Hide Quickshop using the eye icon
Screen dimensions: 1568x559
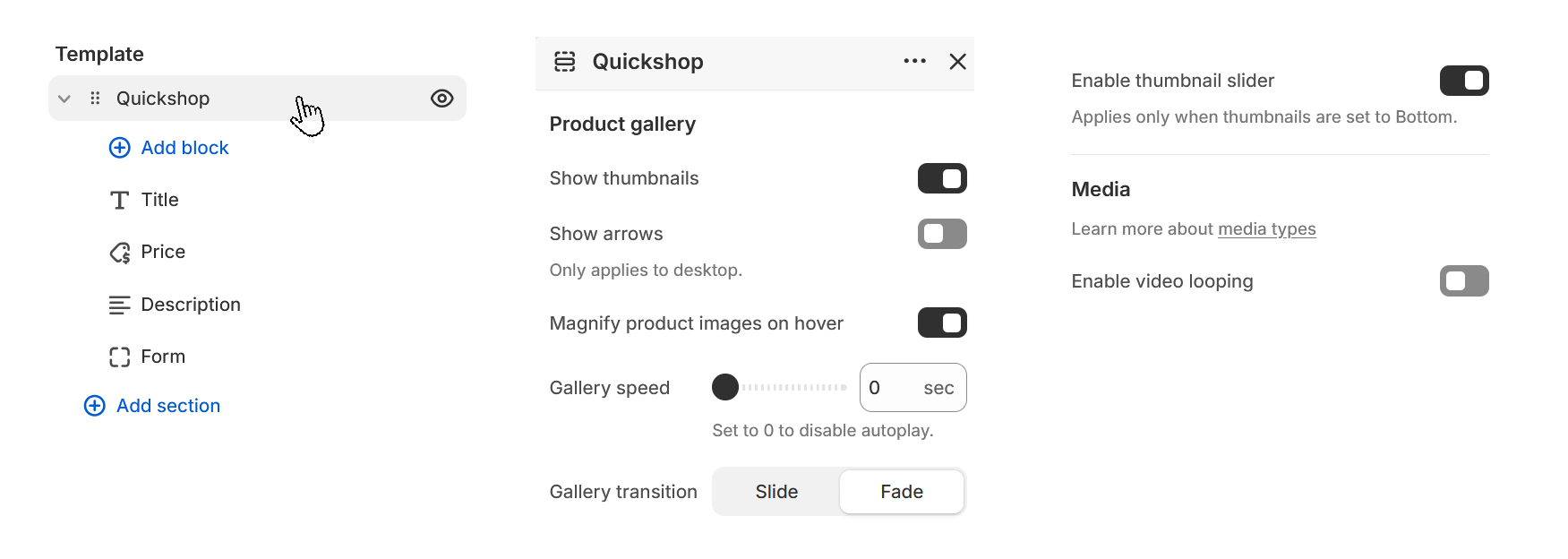pos(441,99)
